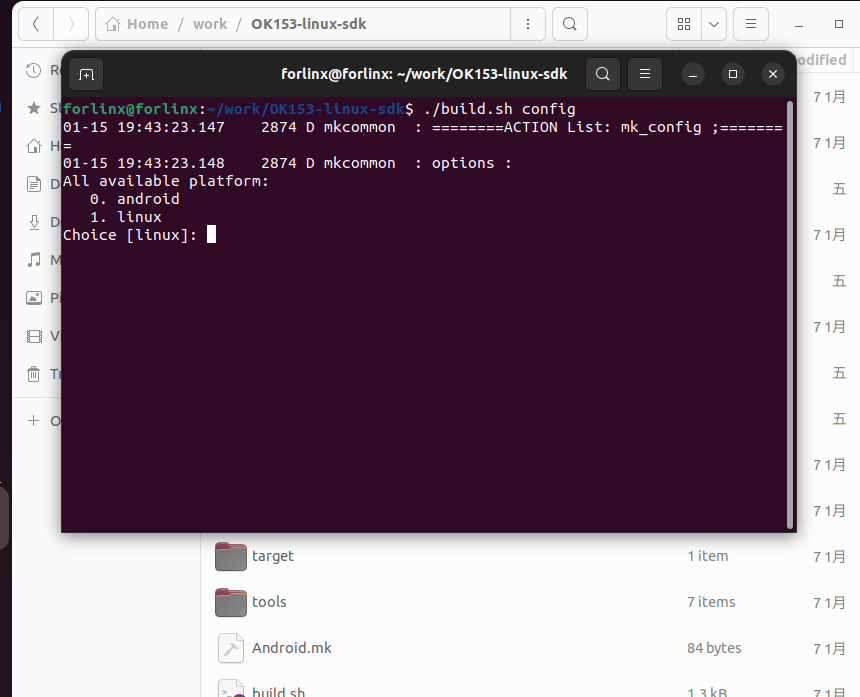Image resolution: width=860 pixels, height=697 pixels.
Task: Open the path bar three-dot menu
Action: click(x=528, y=24)
